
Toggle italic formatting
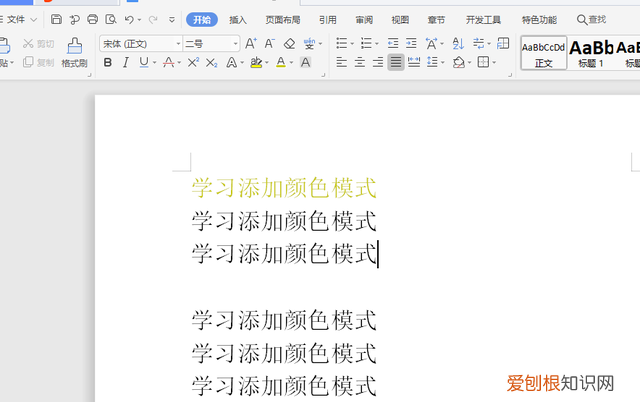click(126, 62)
